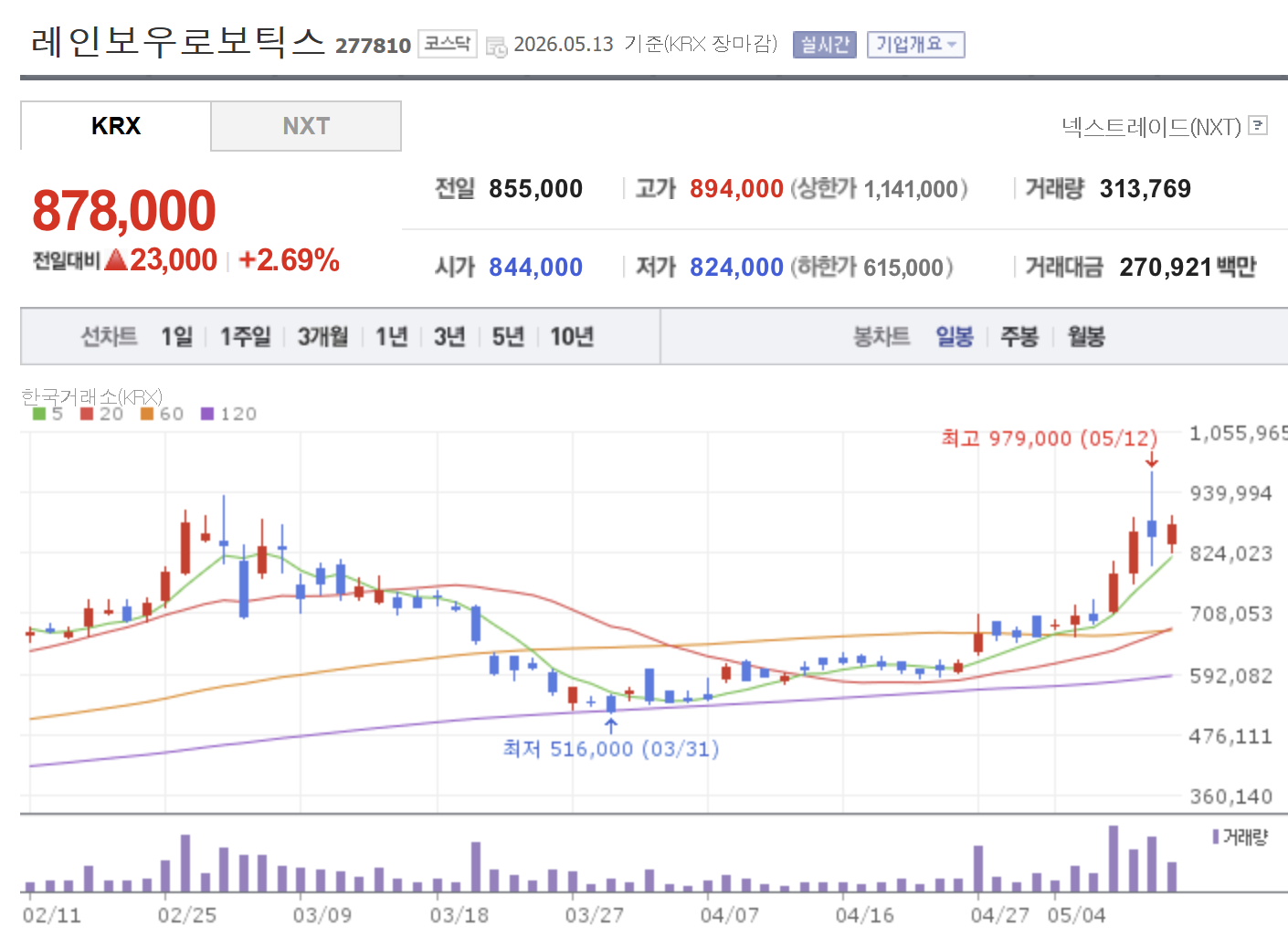Click the red 20-day moving average swatch

pyautogui.click(x=87, y=414)
